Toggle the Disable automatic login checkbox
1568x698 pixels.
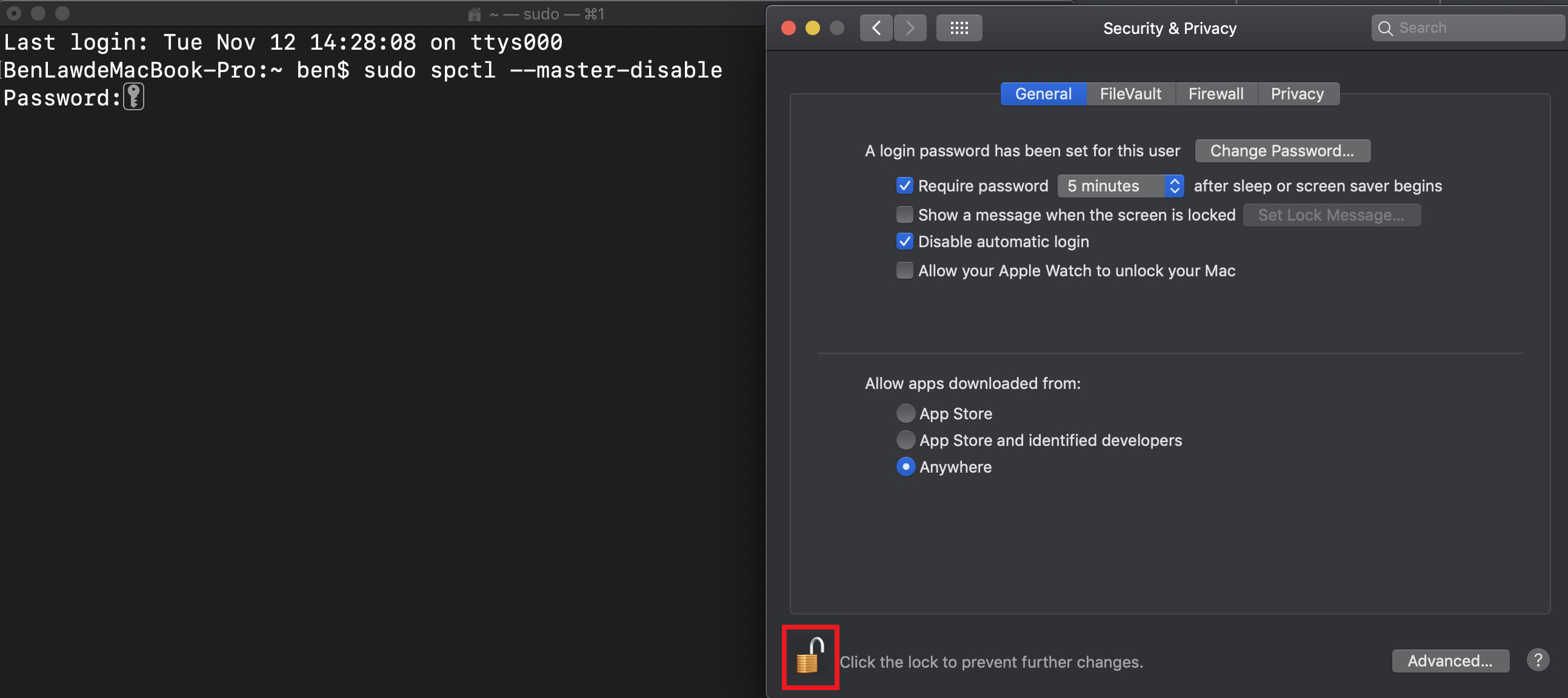tap(905, 242)
